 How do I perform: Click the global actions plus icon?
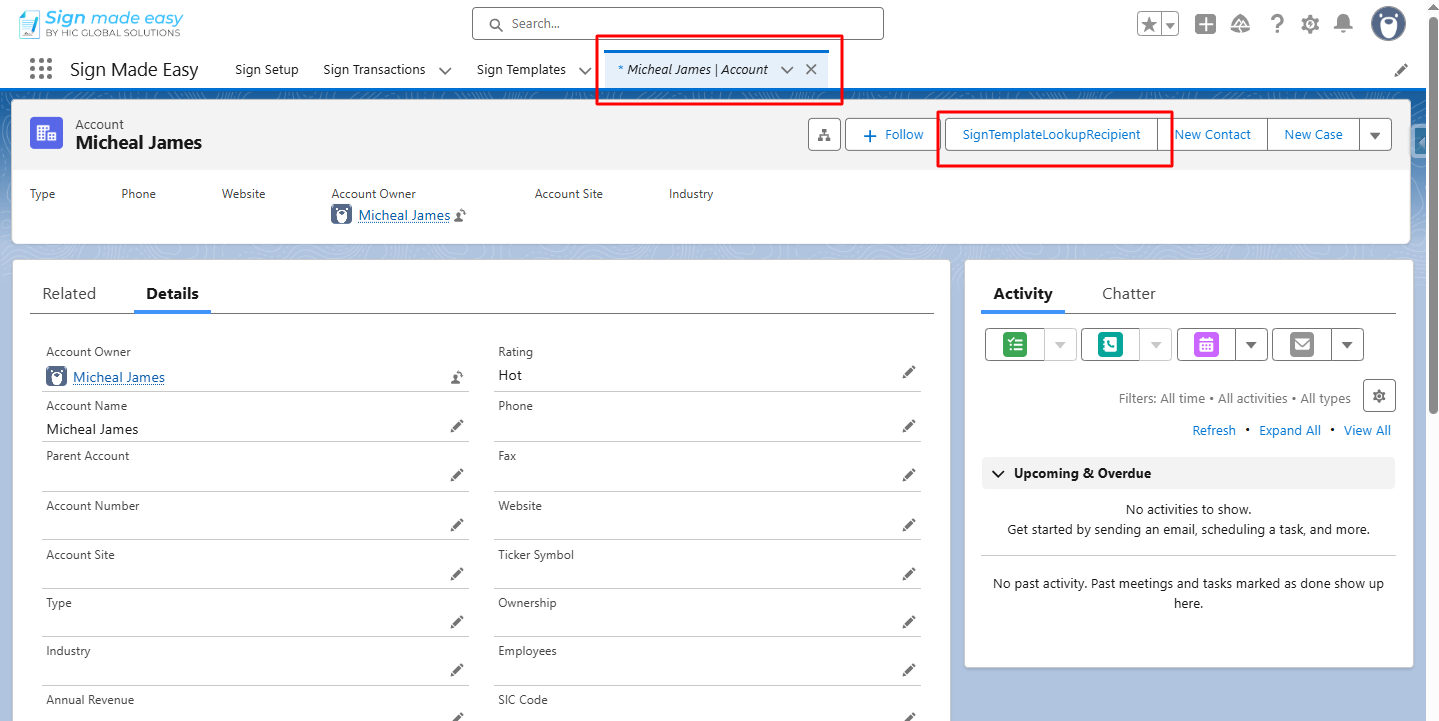pyautogui.click(x=1206, y=24)
